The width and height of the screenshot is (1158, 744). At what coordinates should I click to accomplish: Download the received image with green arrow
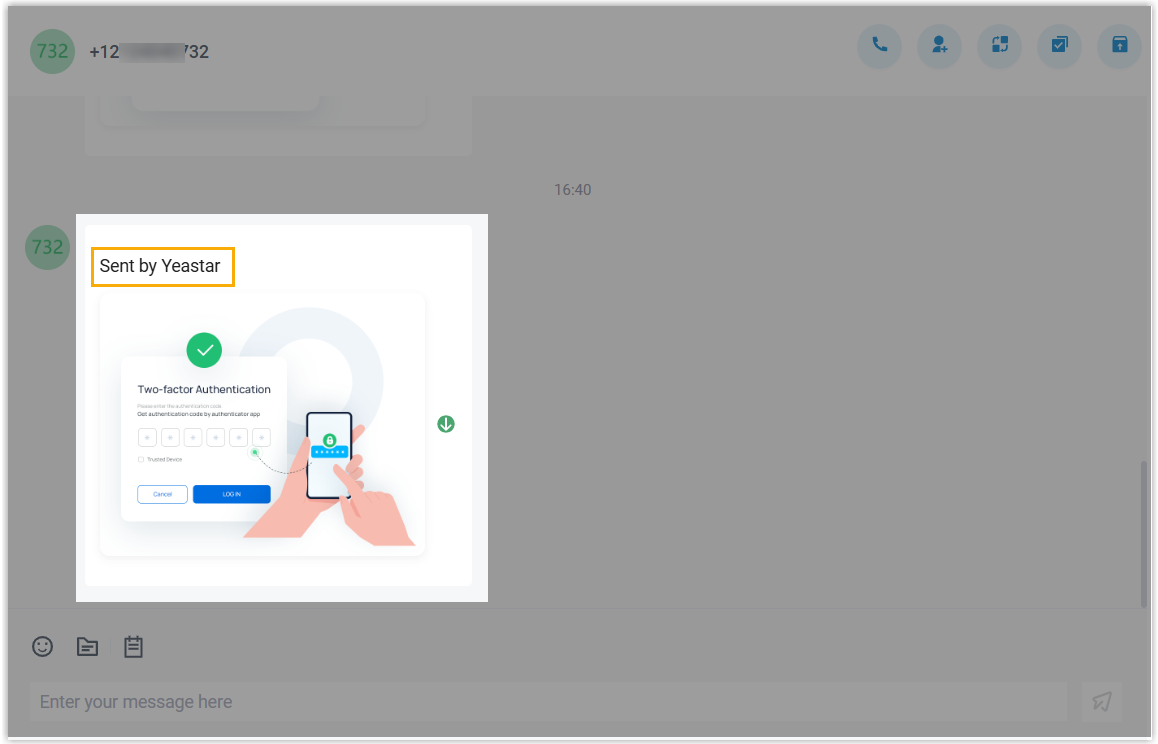click(446, 424)
